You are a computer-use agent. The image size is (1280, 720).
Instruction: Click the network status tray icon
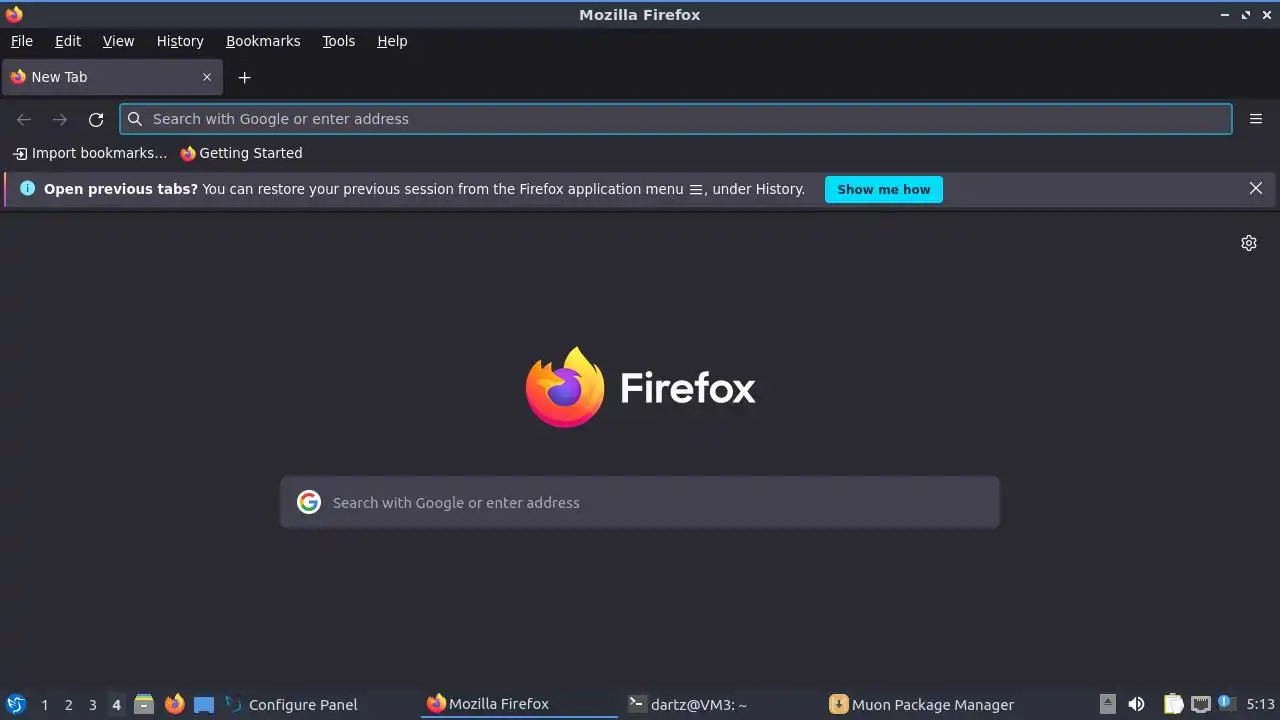pos(1201,704)
